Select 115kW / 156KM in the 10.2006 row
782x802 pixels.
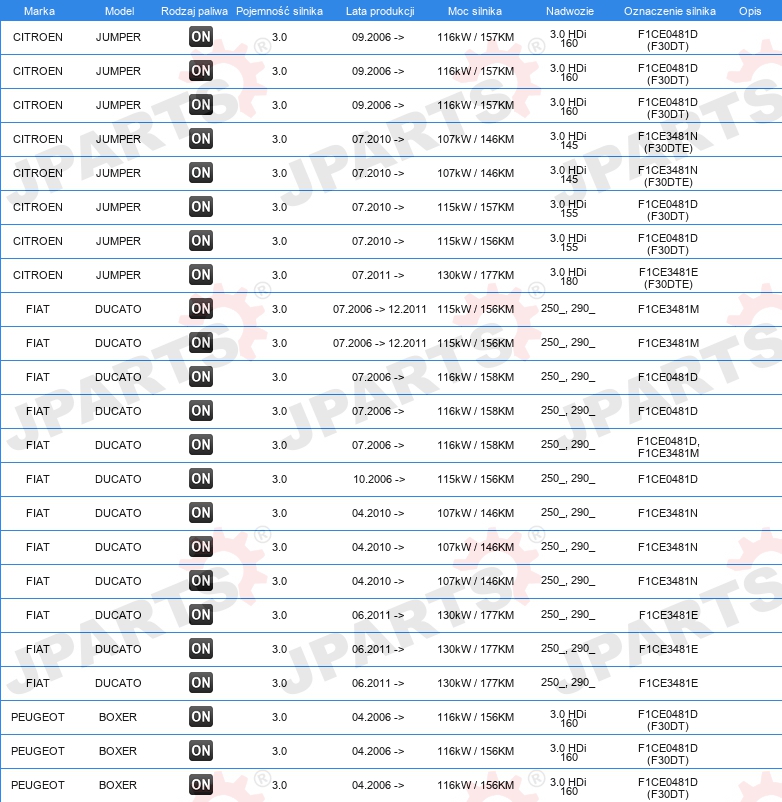point(476,479)
